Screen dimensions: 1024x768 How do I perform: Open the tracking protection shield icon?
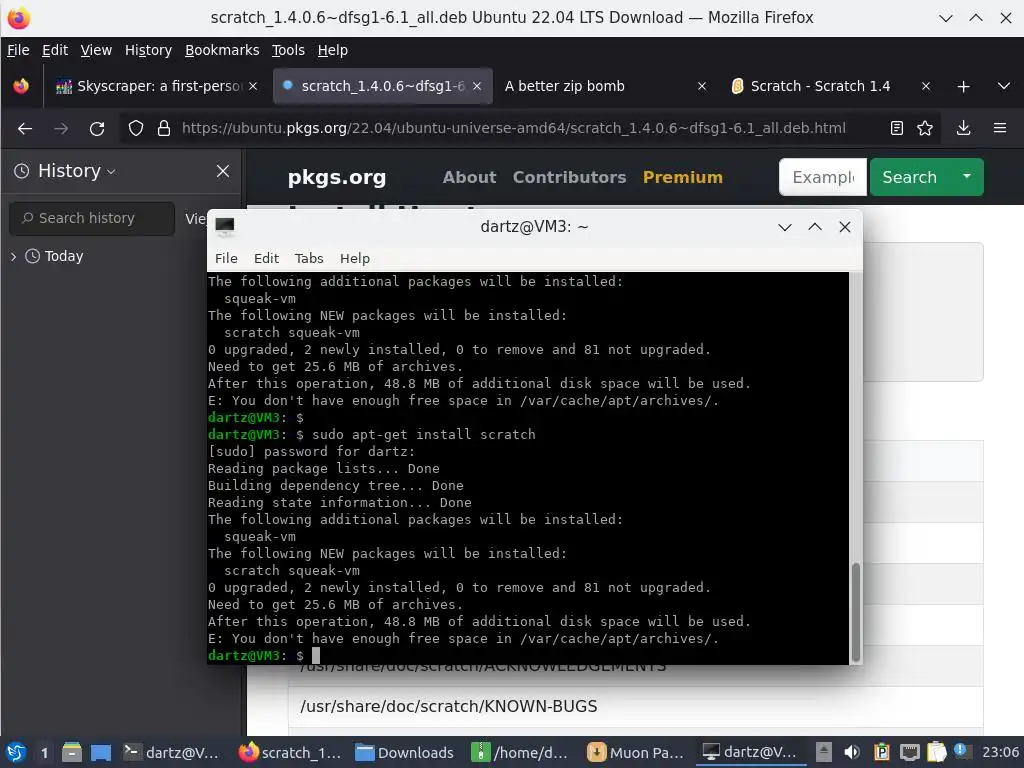(x=135, y=129)
